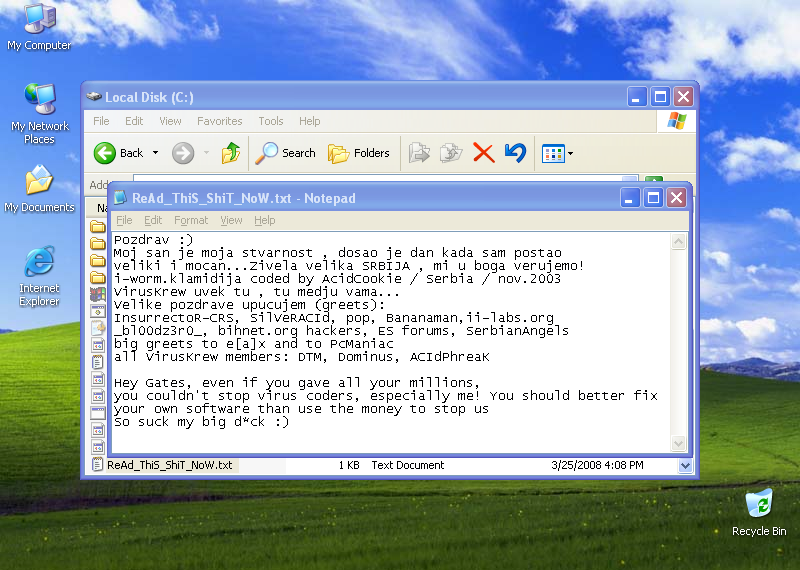
Task: Open Help menu in Local Disk window
Action: [309, 121]
